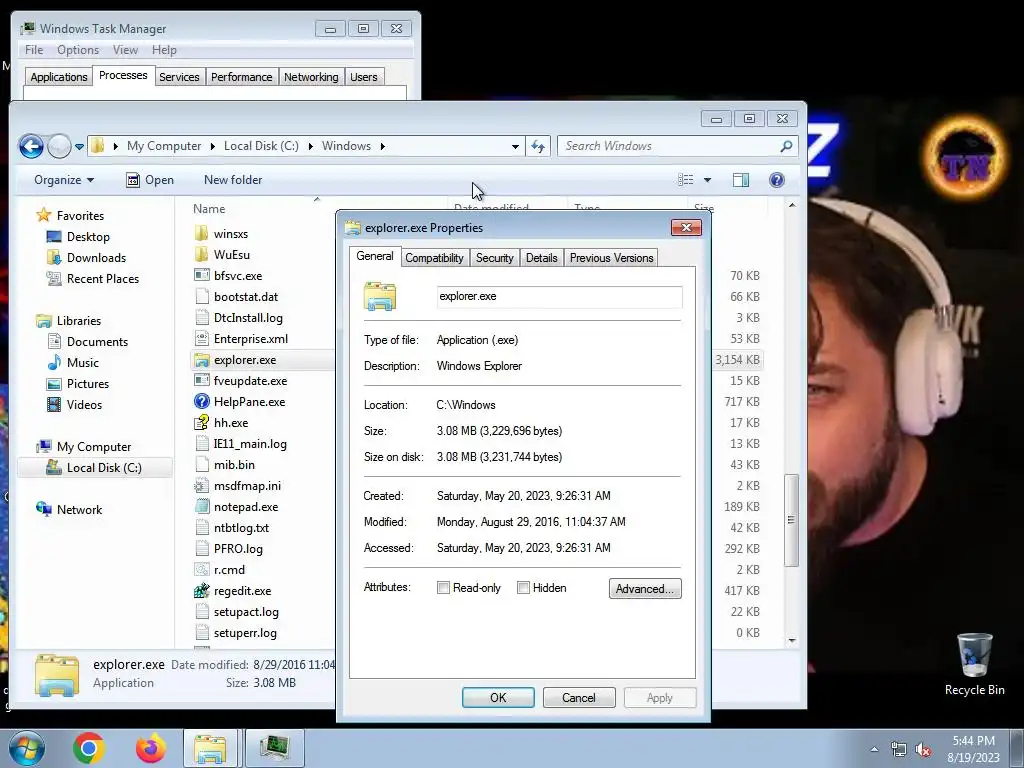Close the explorer.exe Properties dialog

[686, 227]
